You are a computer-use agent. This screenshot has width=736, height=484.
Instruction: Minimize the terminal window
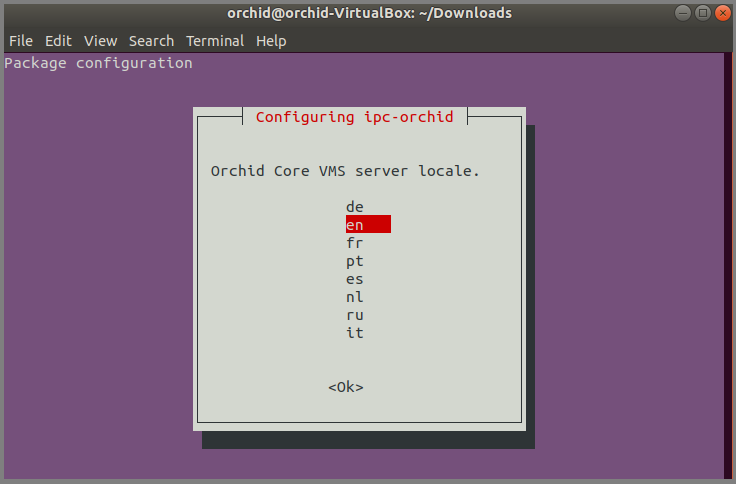[682, 13]
